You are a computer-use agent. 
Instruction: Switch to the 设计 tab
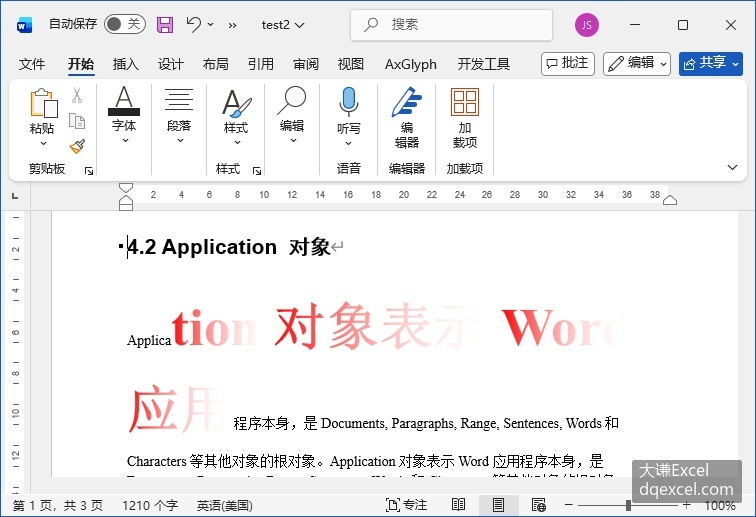[x=171, y=64]
